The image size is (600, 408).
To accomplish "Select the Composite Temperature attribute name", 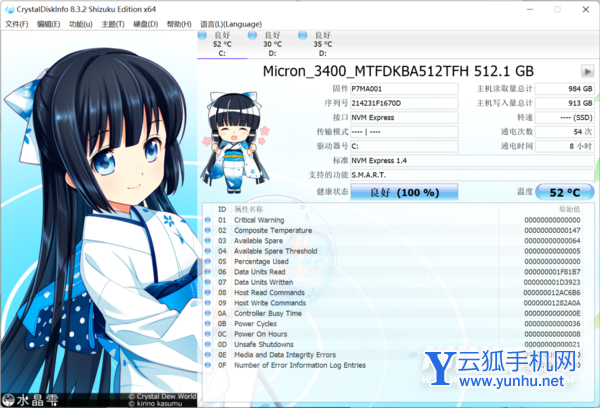I will click(273, 230).
